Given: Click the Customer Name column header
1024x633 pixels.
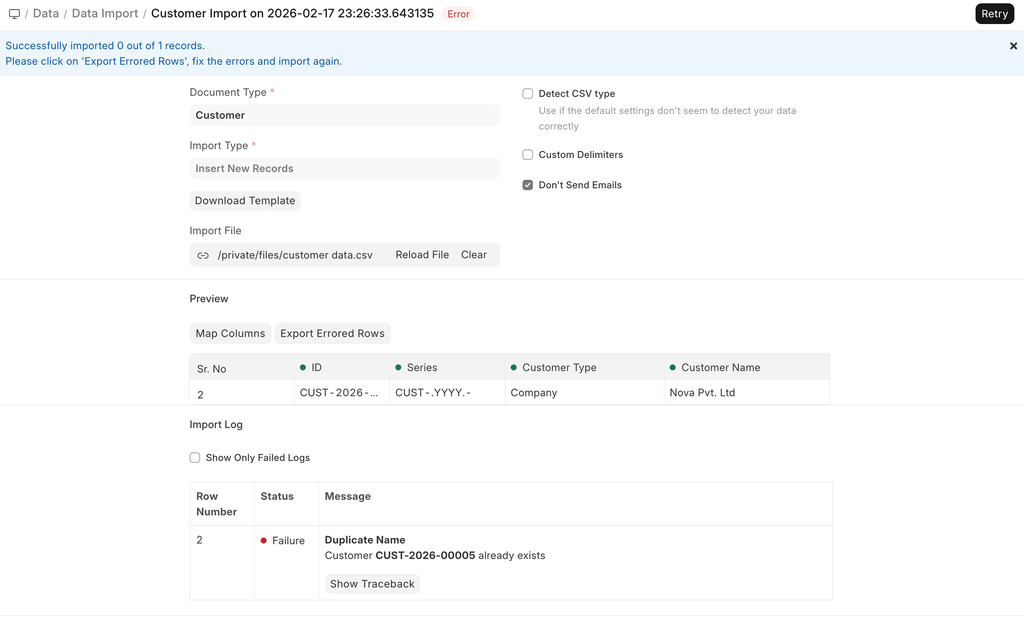Looking at the screenshot, I should (x=720, y=368).
